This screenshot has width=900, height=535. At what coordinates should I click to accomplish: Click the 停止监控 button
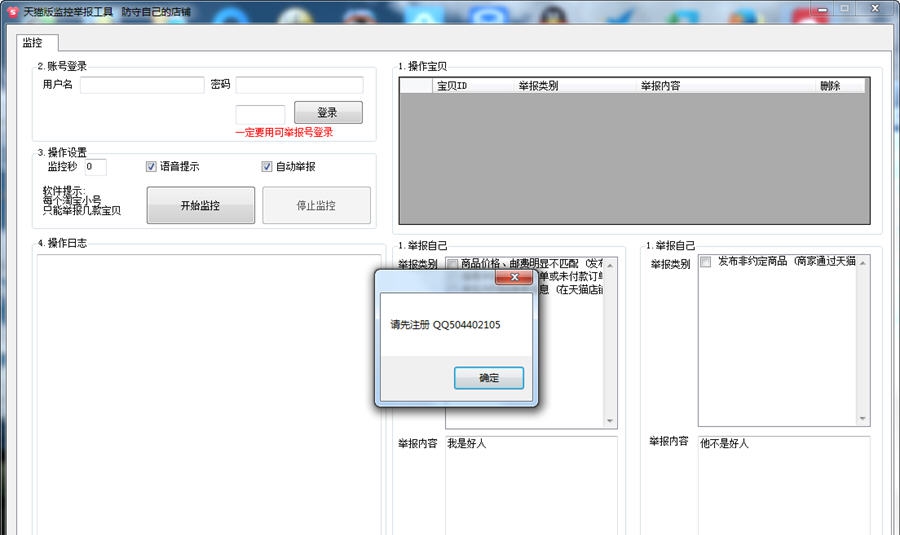pyautogui.click(x=316, y=205)
